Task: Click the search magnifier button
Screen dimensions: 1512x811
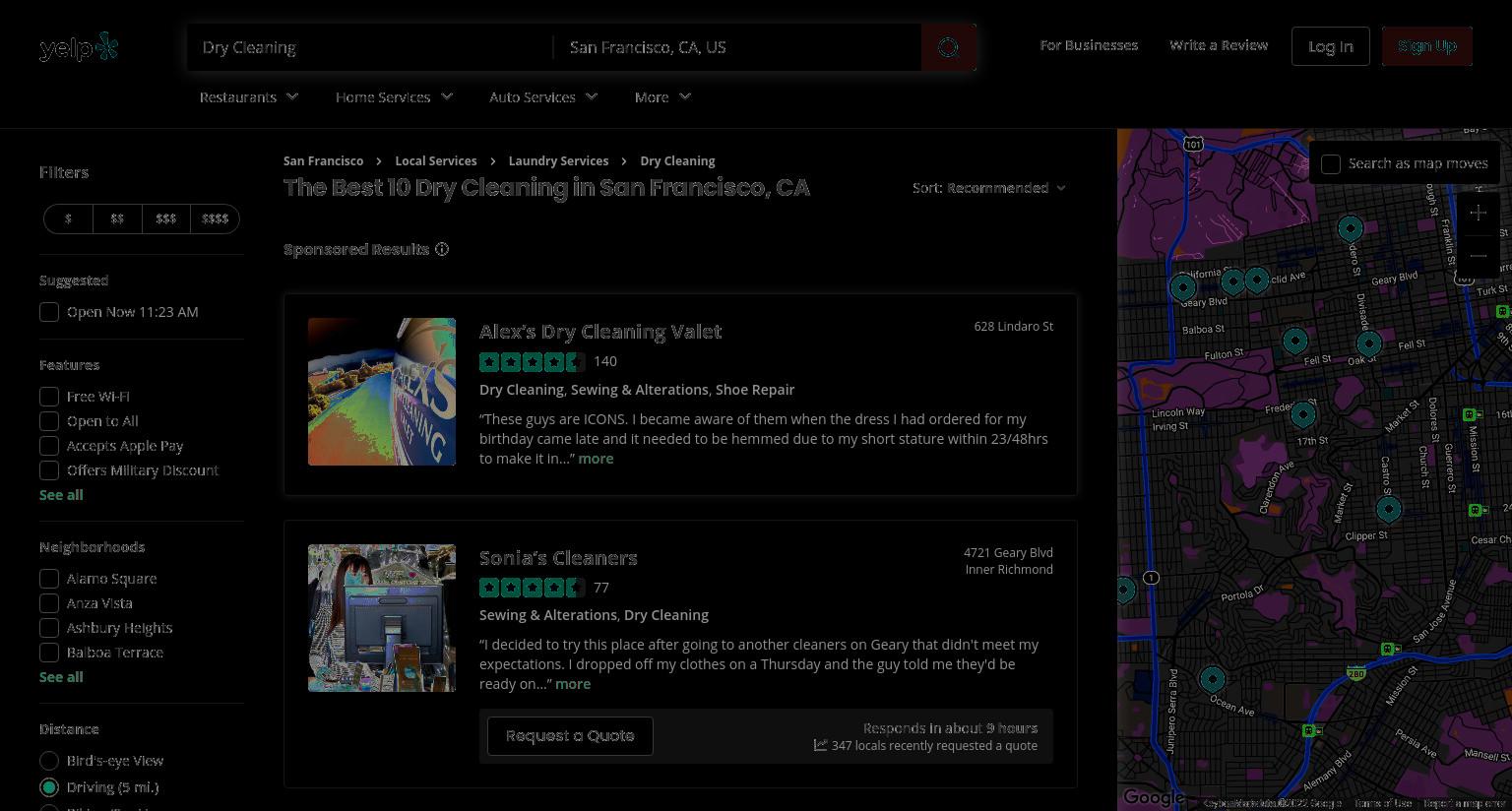Action: [949, 47]
